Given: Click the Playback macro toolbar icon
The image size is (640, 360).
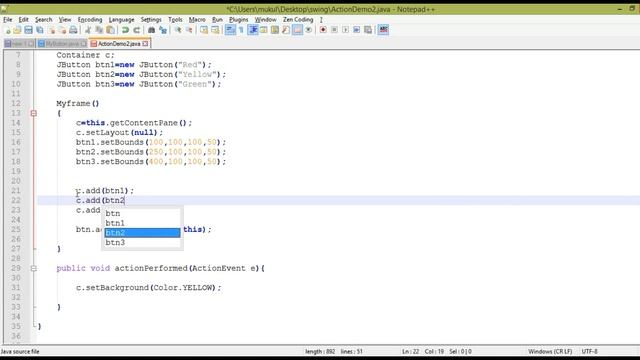Looking at the screenshot, I should pos(345,30).
